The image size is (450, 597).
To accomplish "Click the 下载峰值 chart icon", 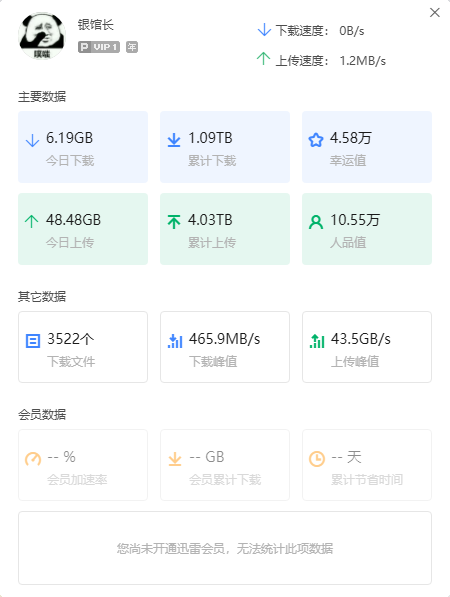I will [175, 341].
